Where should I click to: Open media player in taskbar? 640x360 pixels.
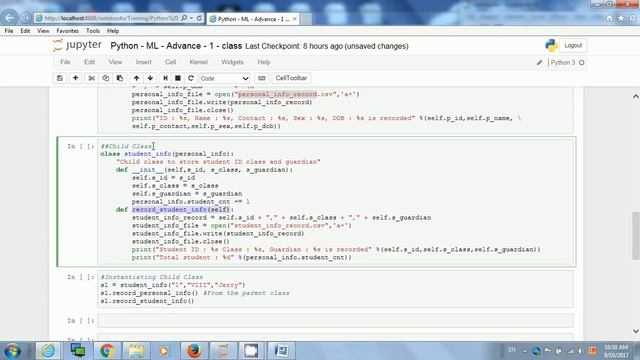coord(164,351)
